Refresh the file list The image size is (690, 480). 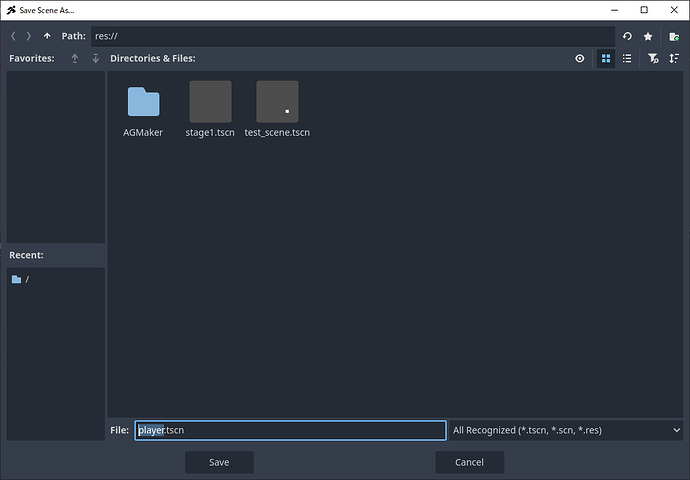point(627,36)
